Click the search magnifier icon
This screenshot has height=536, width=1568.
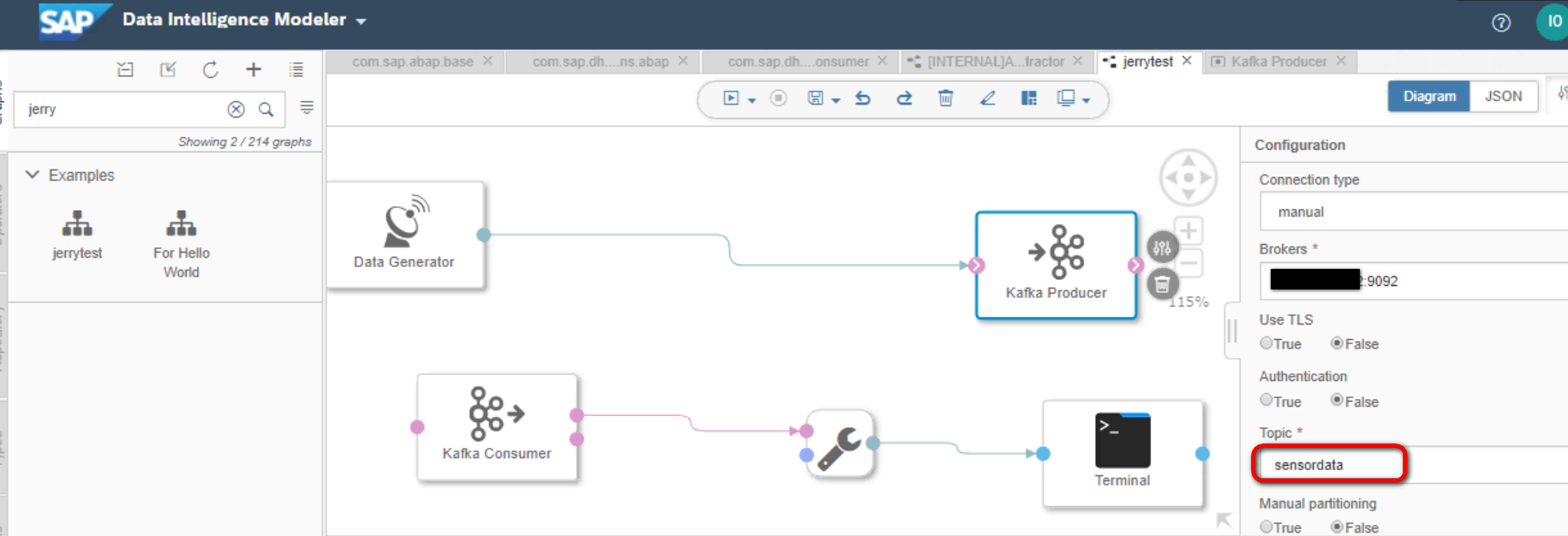tap(266, 110)
